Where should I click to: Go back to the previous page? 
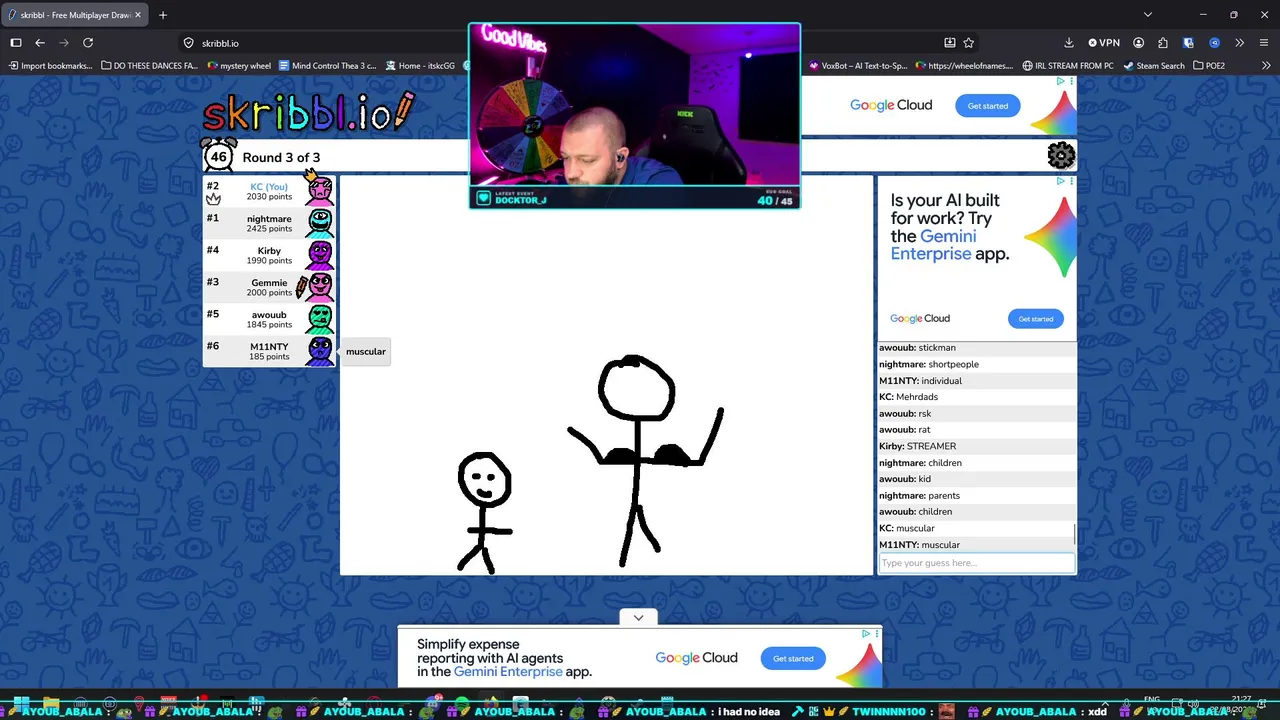[40, 43]
